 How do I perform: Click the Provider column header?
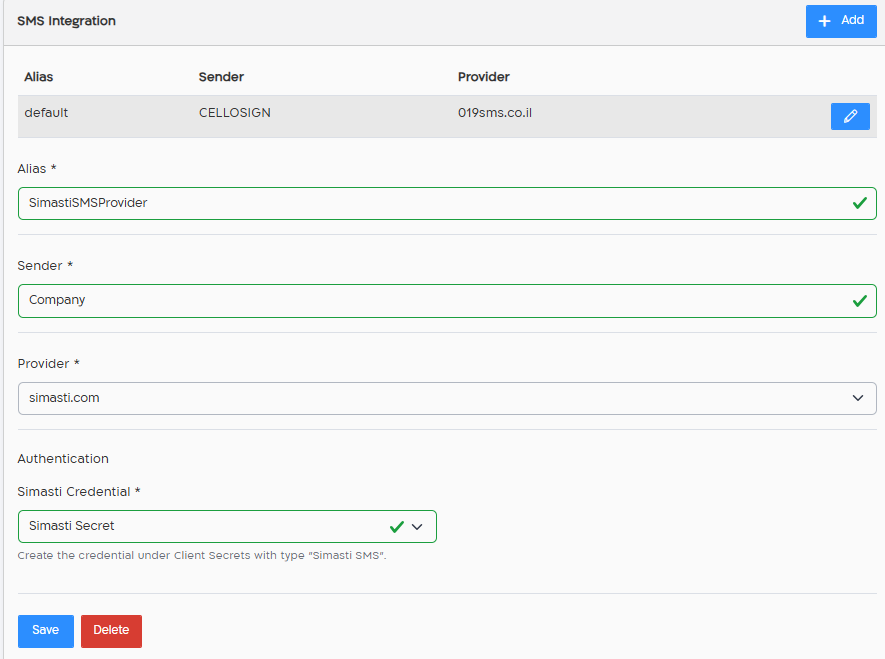(x=484, y=77)
